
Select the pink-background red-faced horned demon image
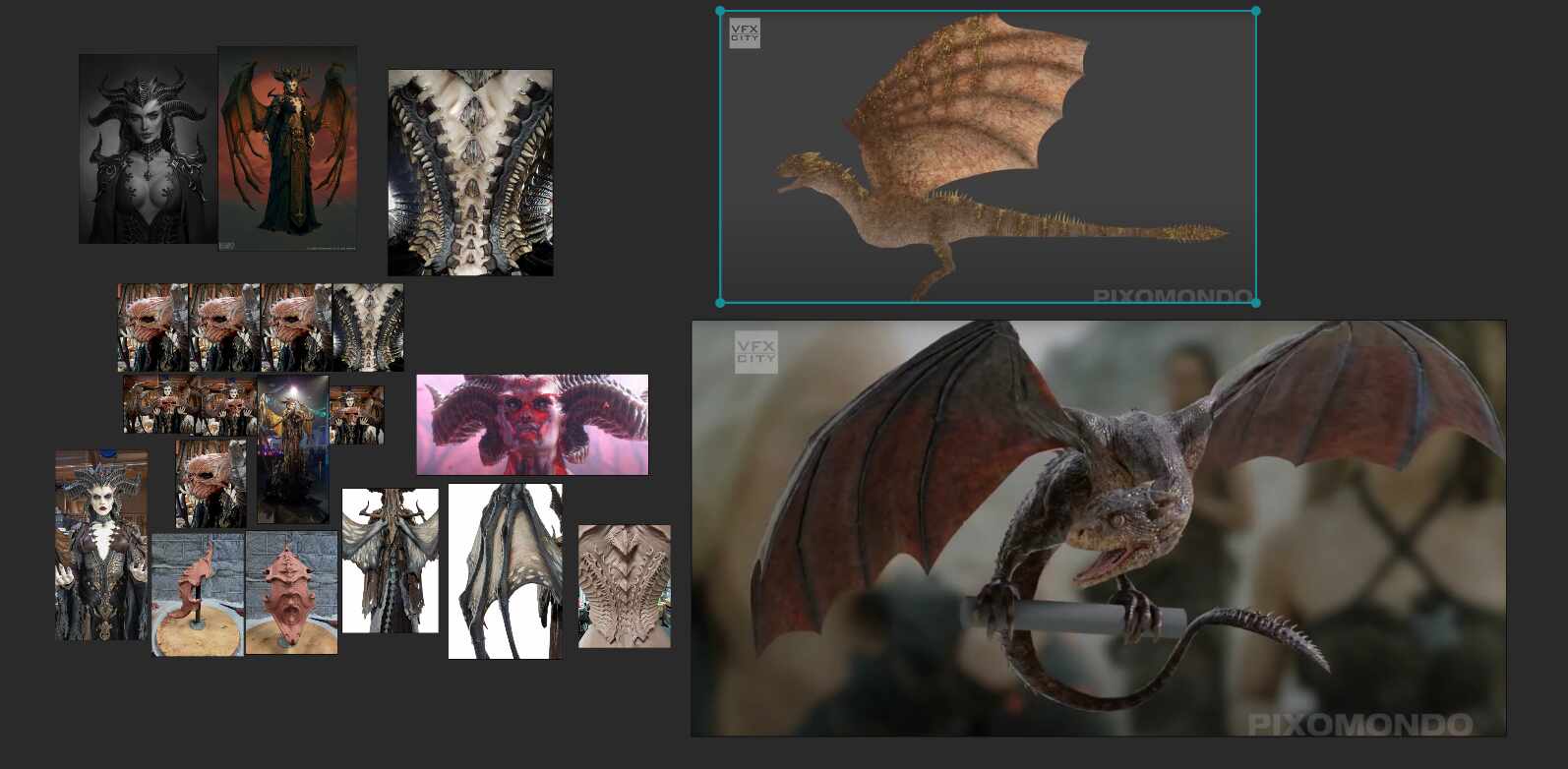(532, 424)
